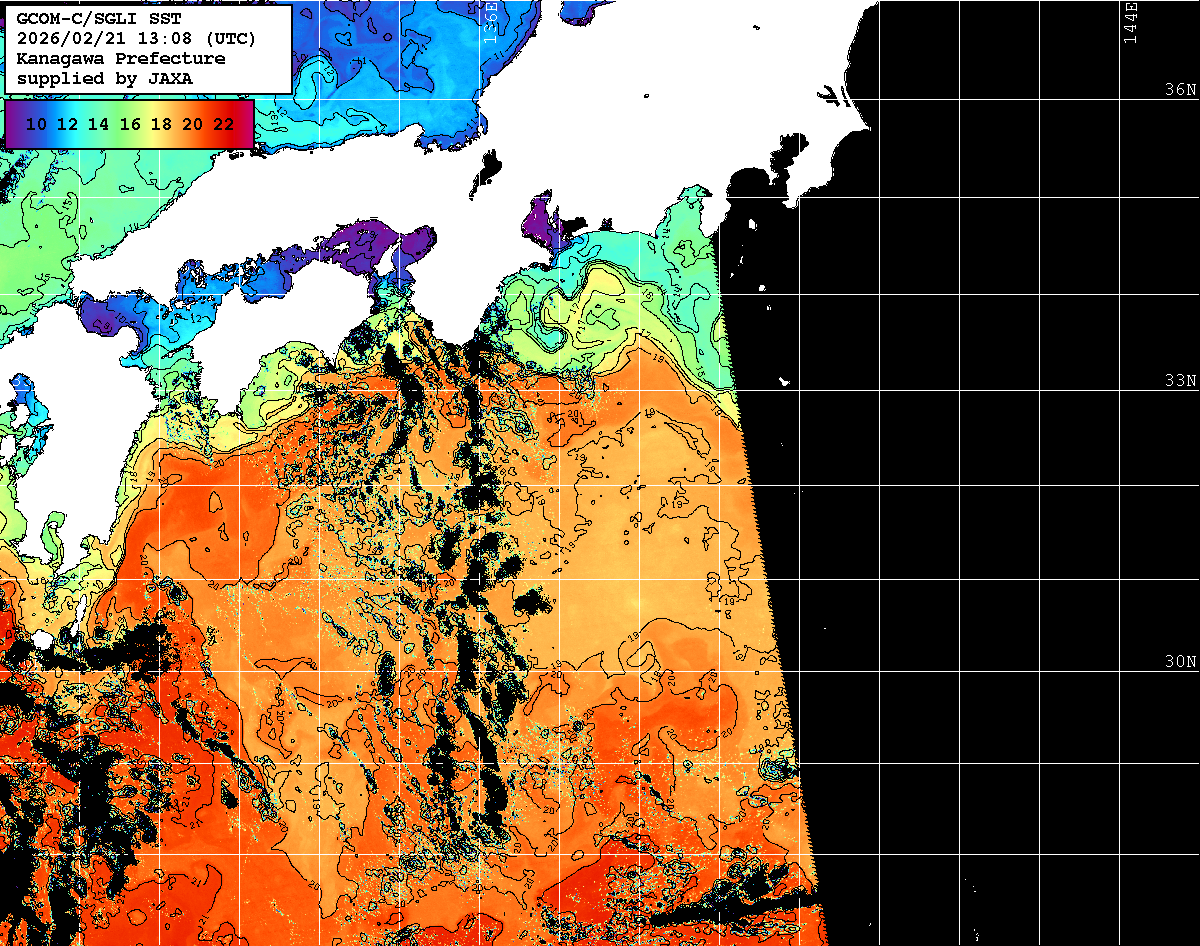The height and width of the screenshot is (946, 1200).
Task: Click the 36N latitude label
Action: click(x=1180, y=89)
